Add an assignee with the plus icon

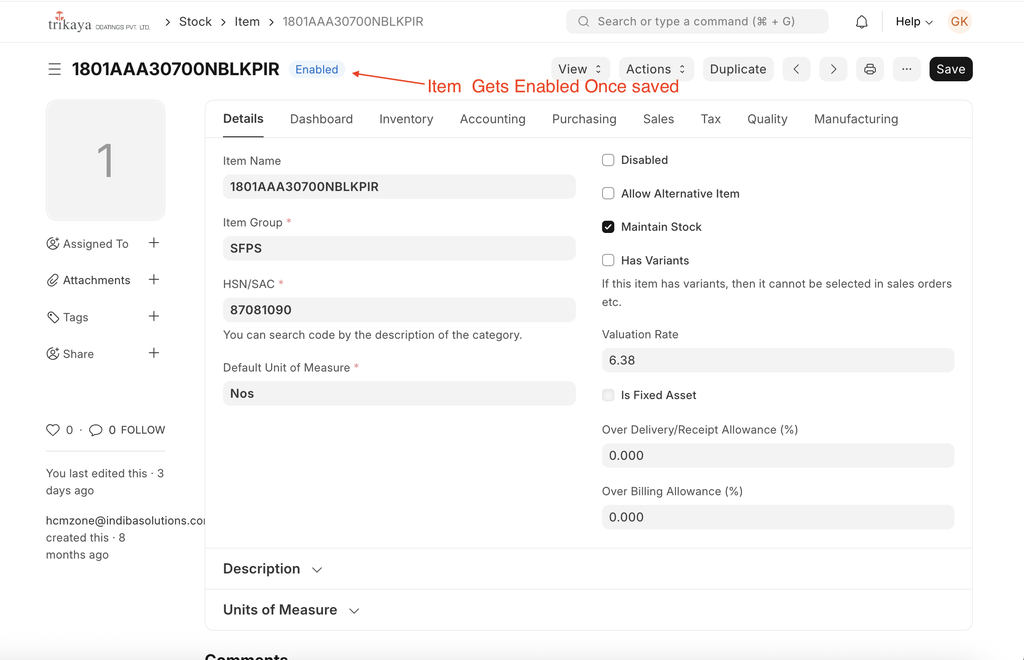tap(154, 243)
